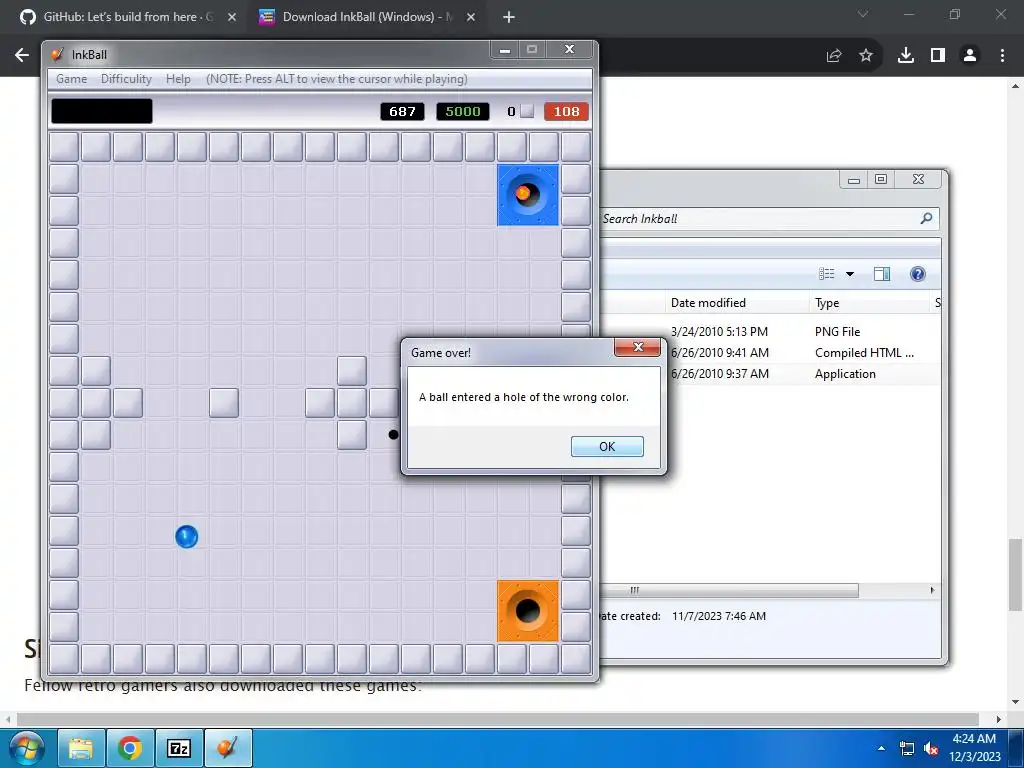Click the red 108 timer
The height and width of the screenshot is (768, 1024).
pos(566,112)
